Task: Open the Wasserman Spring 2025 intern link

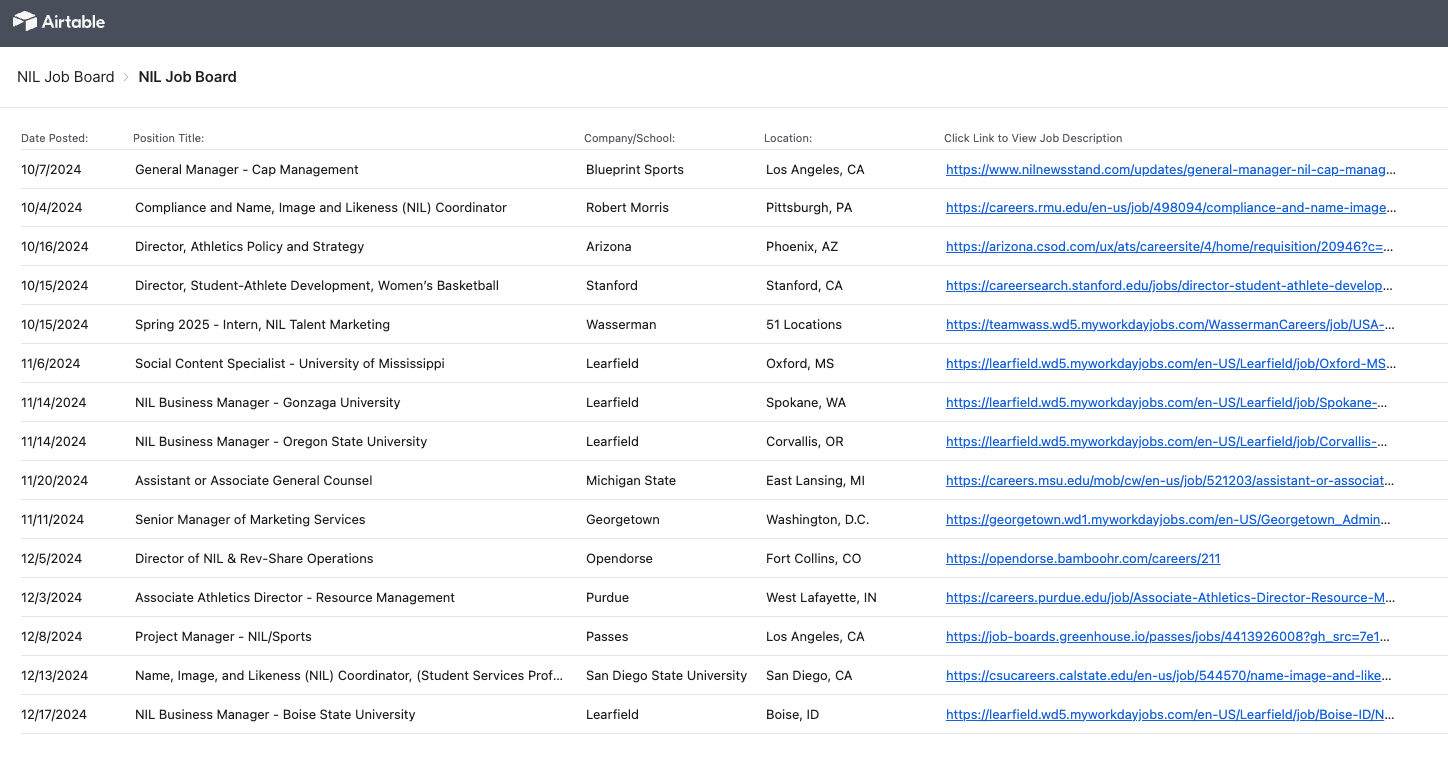Action: [x=1168, y=324]
